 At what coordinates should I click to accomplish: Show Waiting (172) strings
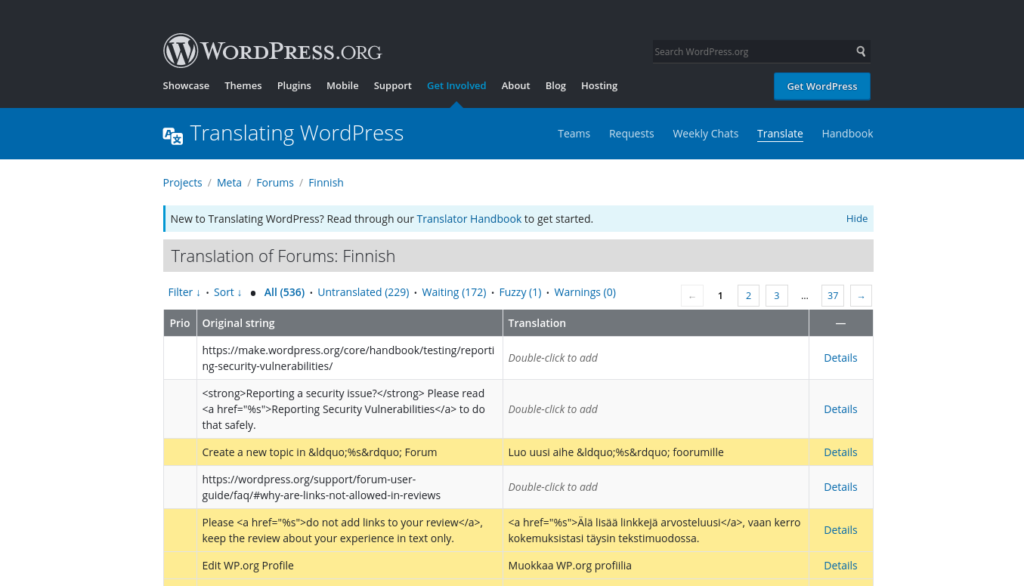(x=454, y=293)
